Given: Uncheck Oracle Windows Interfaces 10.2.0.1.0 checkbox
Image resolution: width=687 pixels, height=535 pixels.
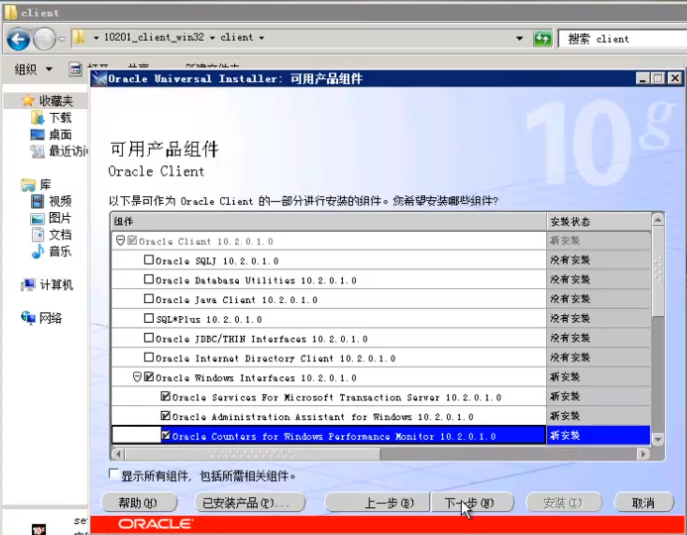Looking at the screenshot, I should [x=149, y=377].
